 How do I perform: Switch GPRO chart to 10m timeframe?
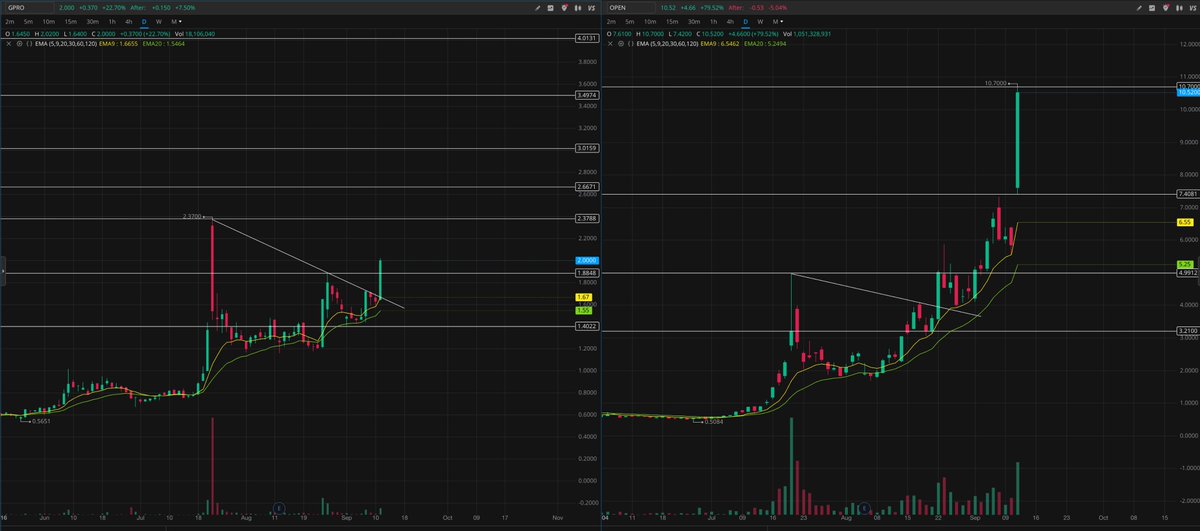[x=48, y=21]
